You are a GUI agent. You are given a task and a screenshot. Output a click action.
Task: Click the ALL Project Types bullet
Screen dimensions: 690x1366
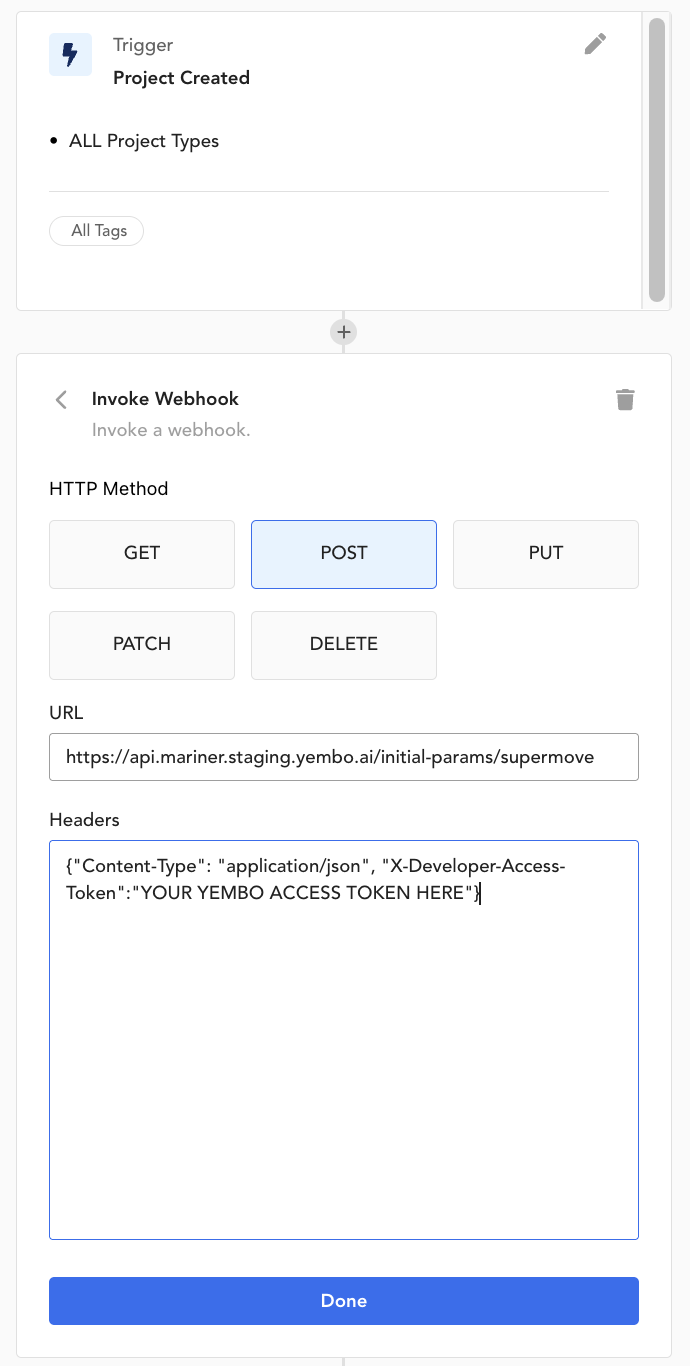[x=144, y=141]
